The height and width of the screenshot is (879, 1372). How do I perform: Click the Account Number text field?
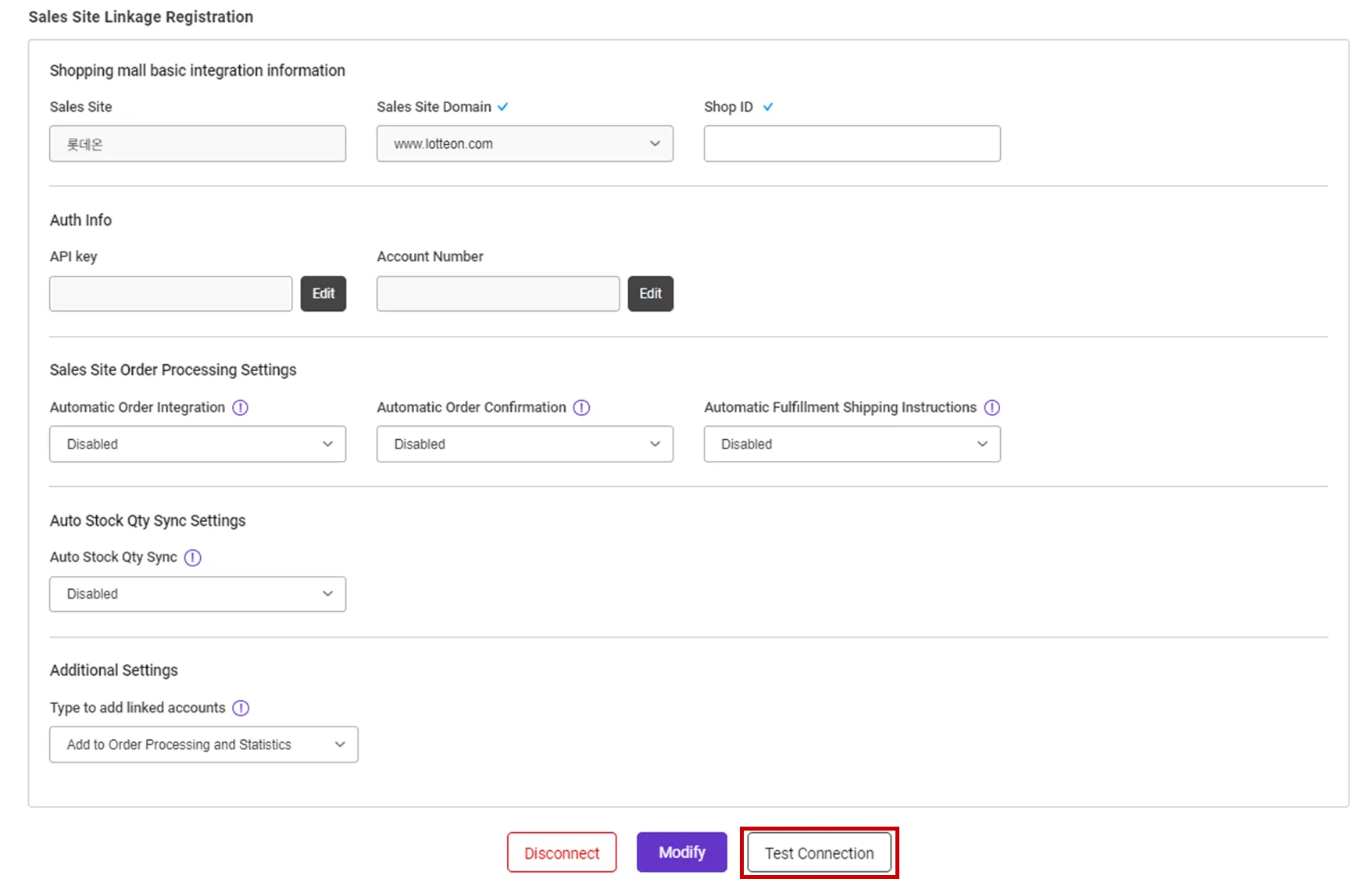498,294
